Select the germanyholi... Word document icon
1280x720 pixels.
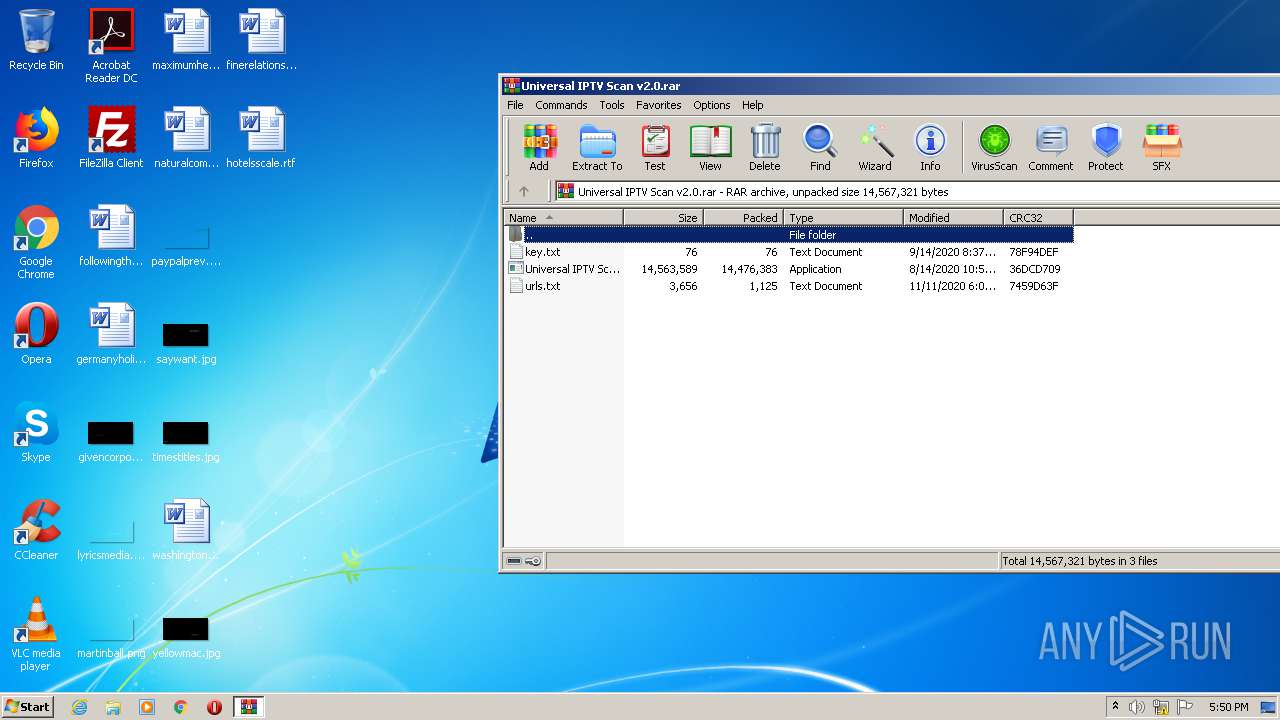[x=111, y=334]
